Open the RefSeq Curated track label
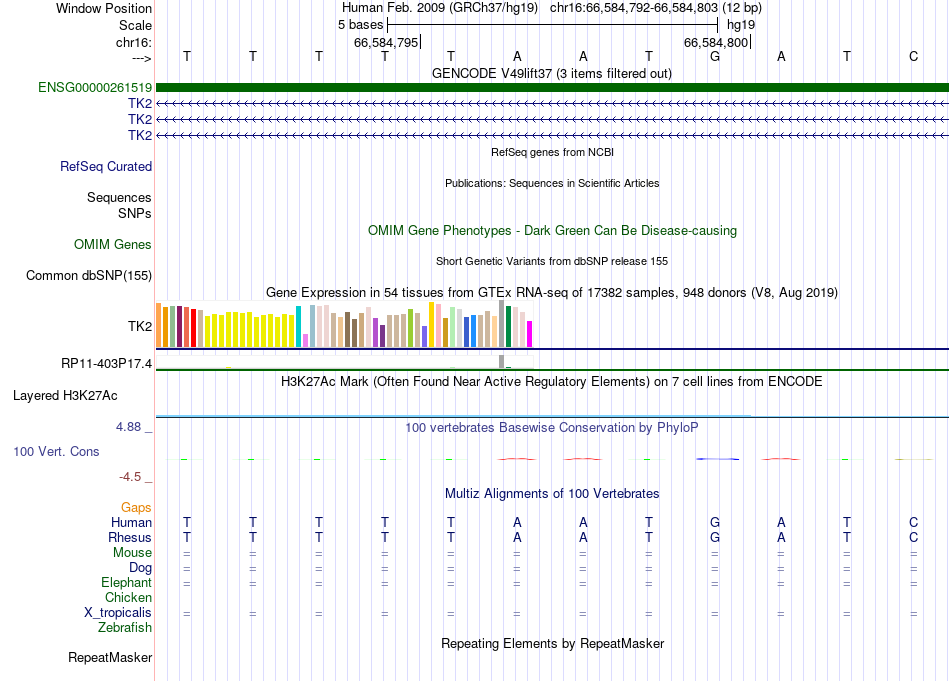950x681 pixels. coord(106,167)
